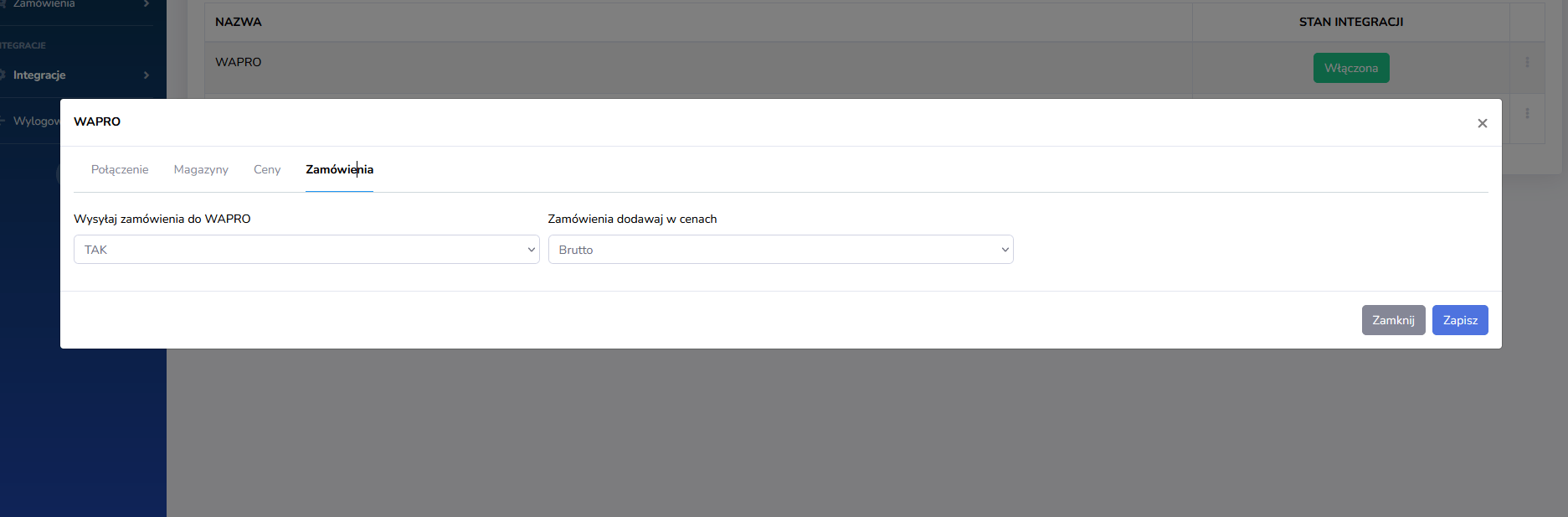
Task: Select the Ceny tab
Action: tap(267, 169)
